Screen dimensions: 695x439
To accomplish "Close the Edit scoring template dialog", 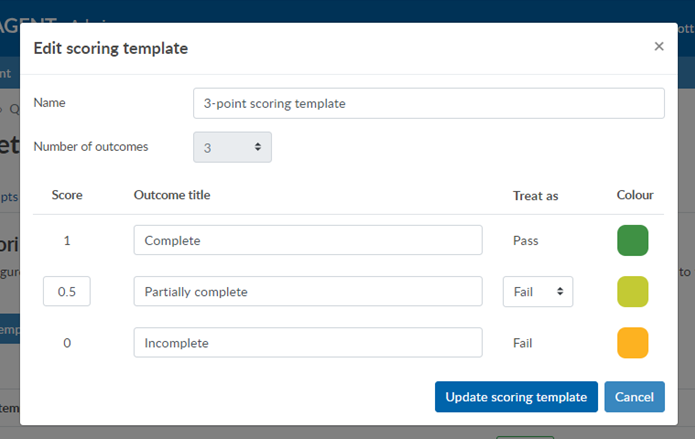I will [659, 46].
